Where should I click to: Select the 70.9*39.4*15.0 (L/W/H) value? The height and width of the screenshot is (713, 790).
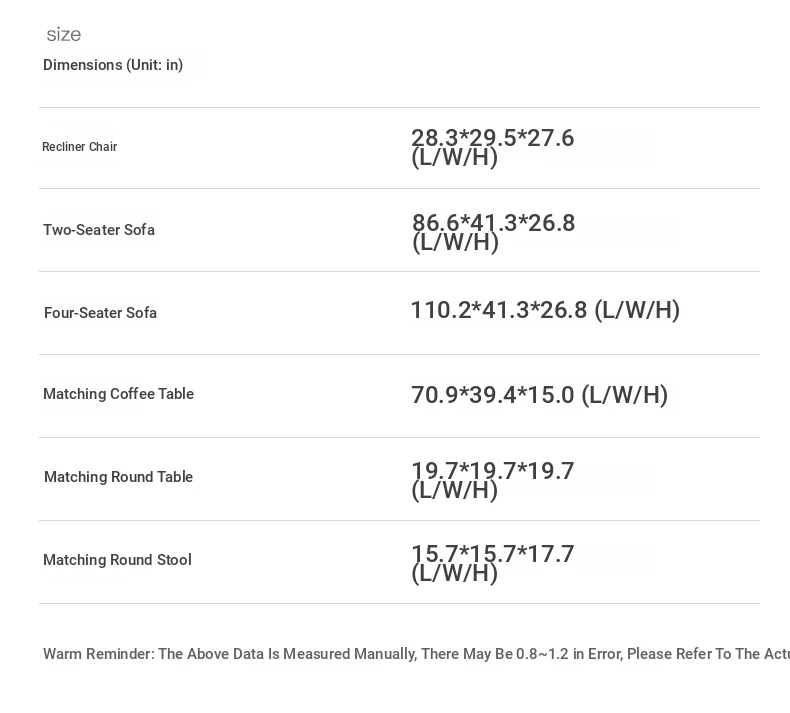point(540,395)
